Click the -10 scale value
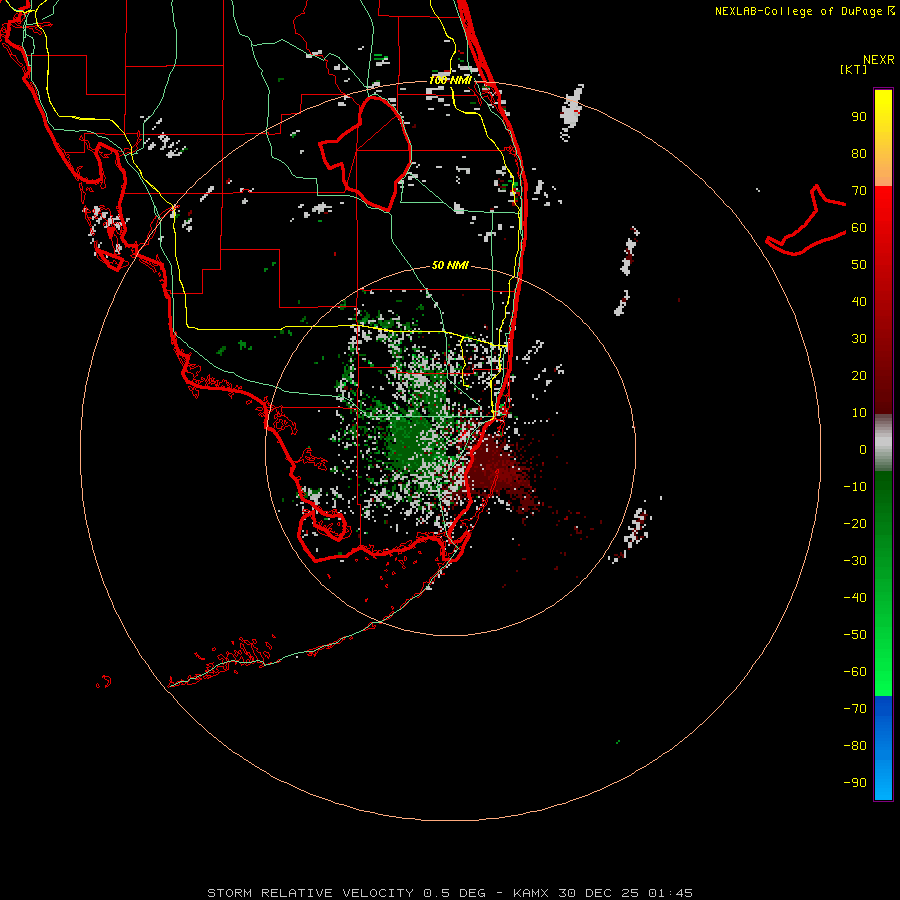 coord(855,487)
